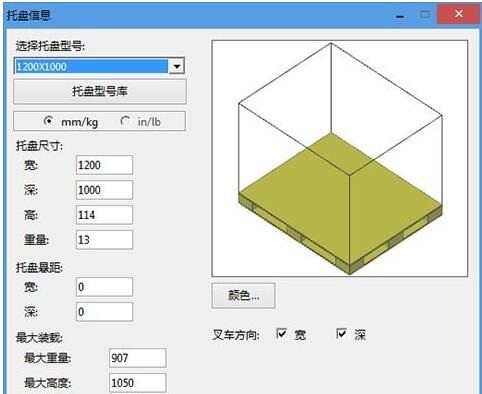The image size is (482, 394).
Task: Open the 颜色... color picker button
Action: coord(243,295)
